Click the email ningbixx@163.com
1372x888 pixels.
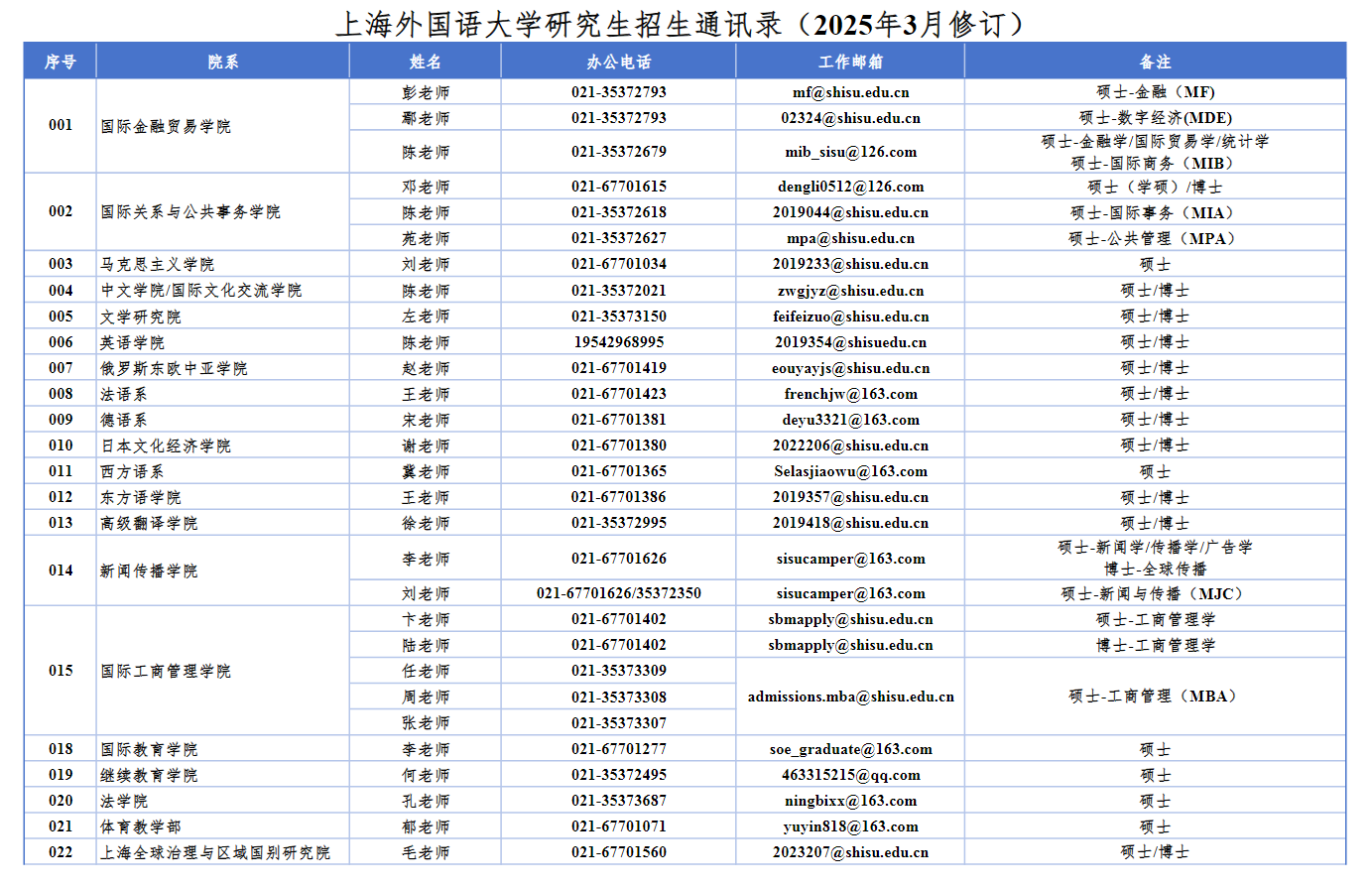(850, 801)
